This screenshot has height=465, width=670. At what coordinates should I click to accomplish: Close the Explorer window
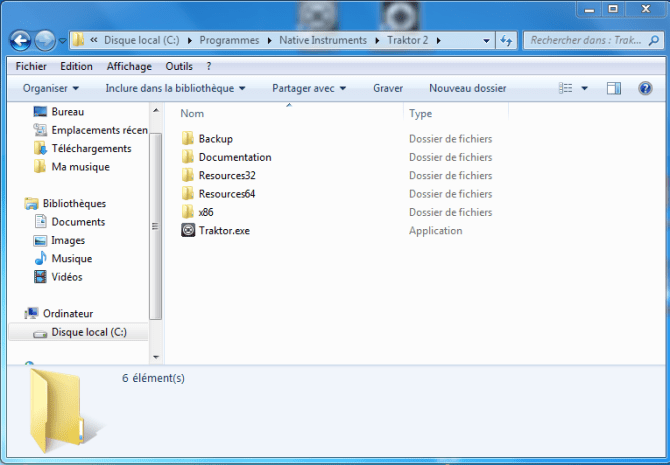click(645, 8)
